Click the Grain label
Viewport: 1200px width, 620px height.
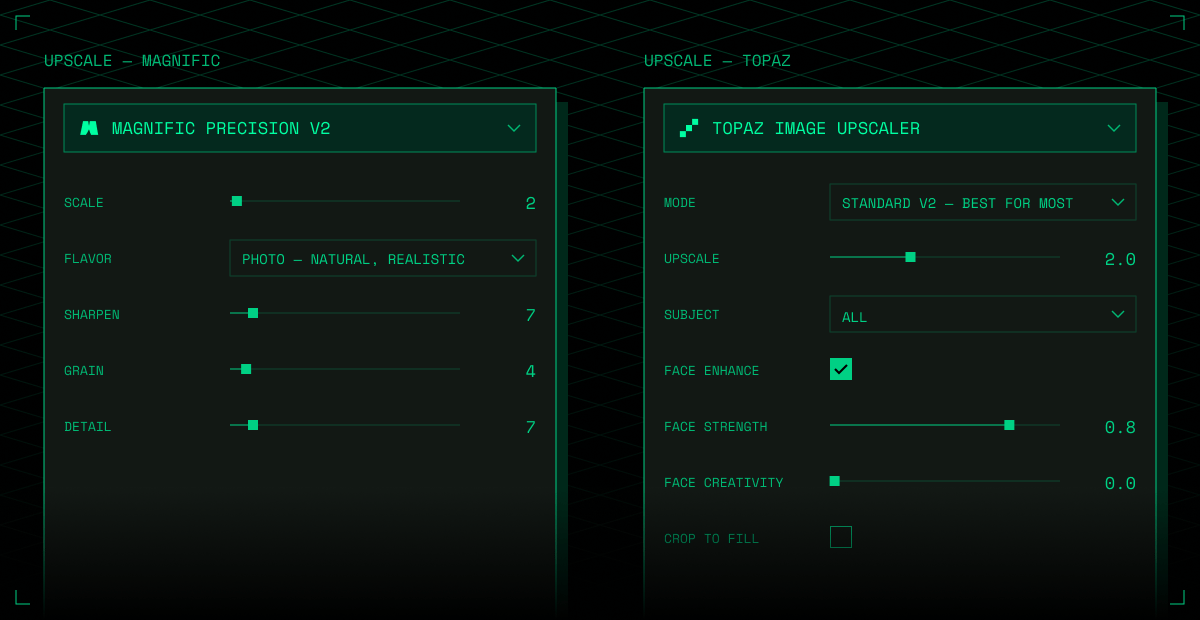[x=84, y=371]
